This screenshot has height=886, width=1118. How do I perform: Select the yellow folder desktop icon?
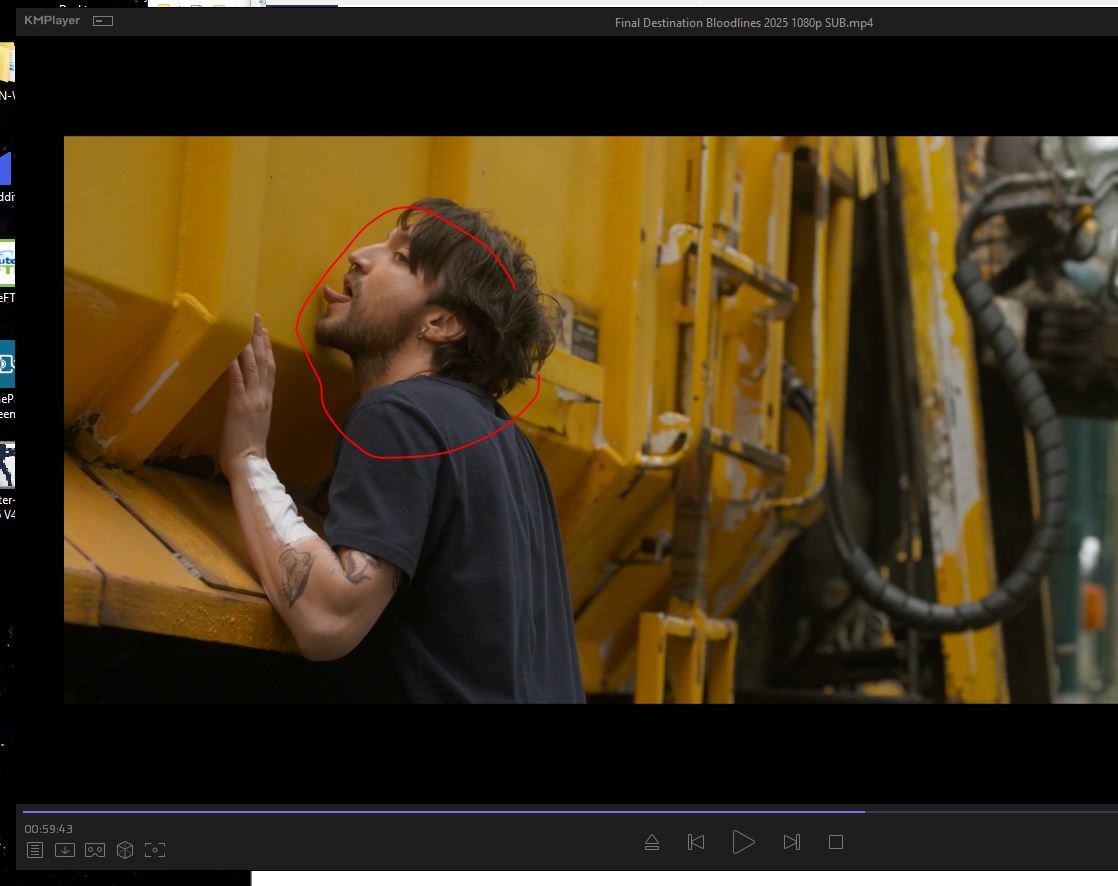pyautogui.click(x=7, y=64)
